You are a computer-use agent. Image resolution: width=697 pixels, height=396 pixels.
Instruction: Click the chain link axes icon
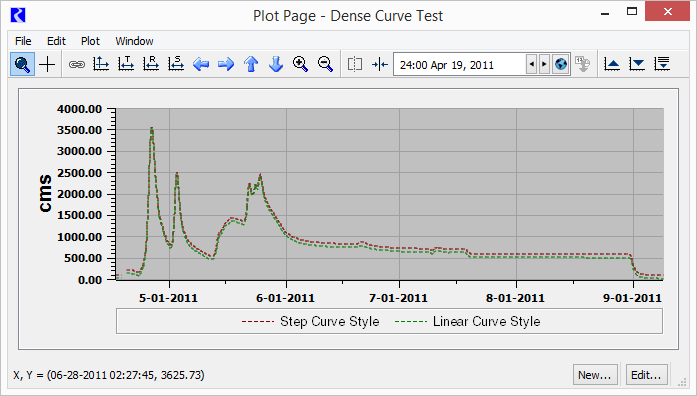coord(77,64)
